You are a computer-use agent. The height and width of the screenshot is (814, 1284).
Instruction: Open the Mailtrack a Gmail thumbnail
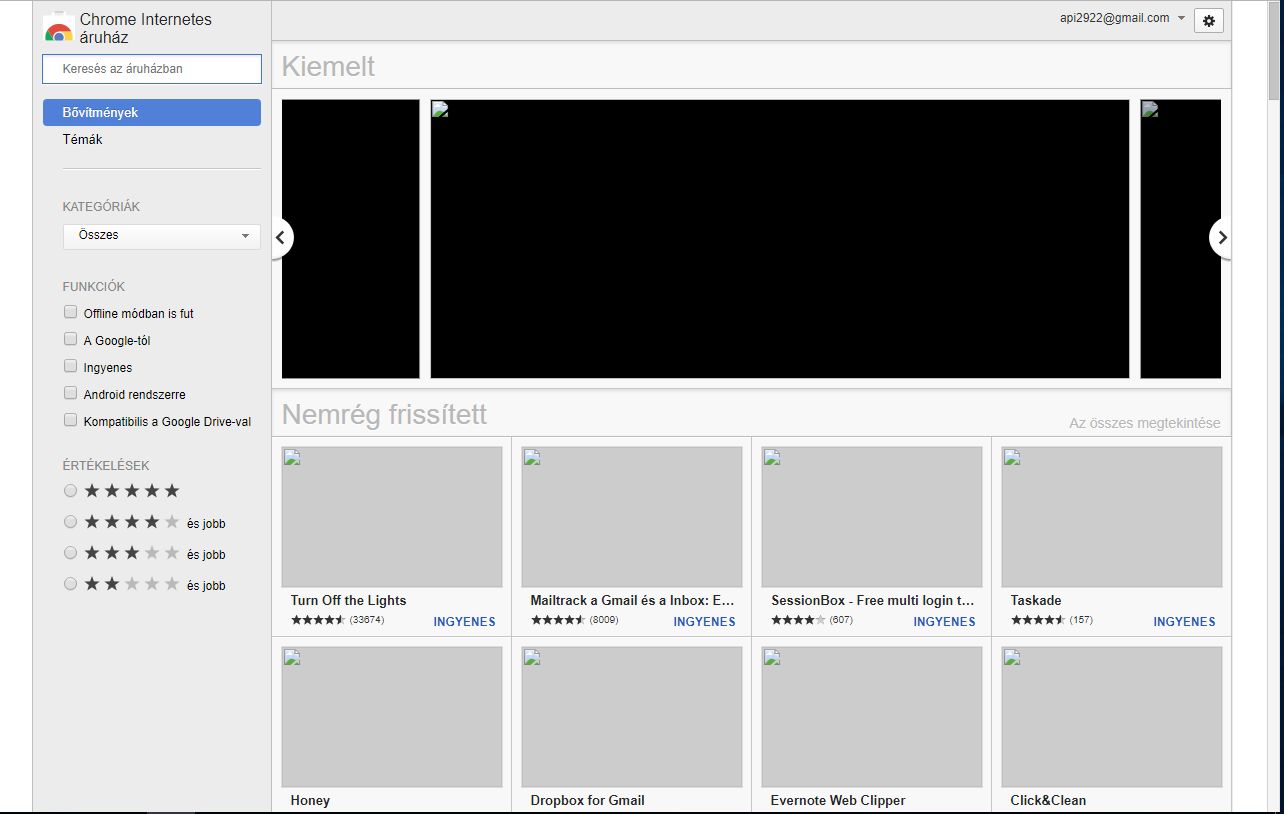(x=632, y=517)
